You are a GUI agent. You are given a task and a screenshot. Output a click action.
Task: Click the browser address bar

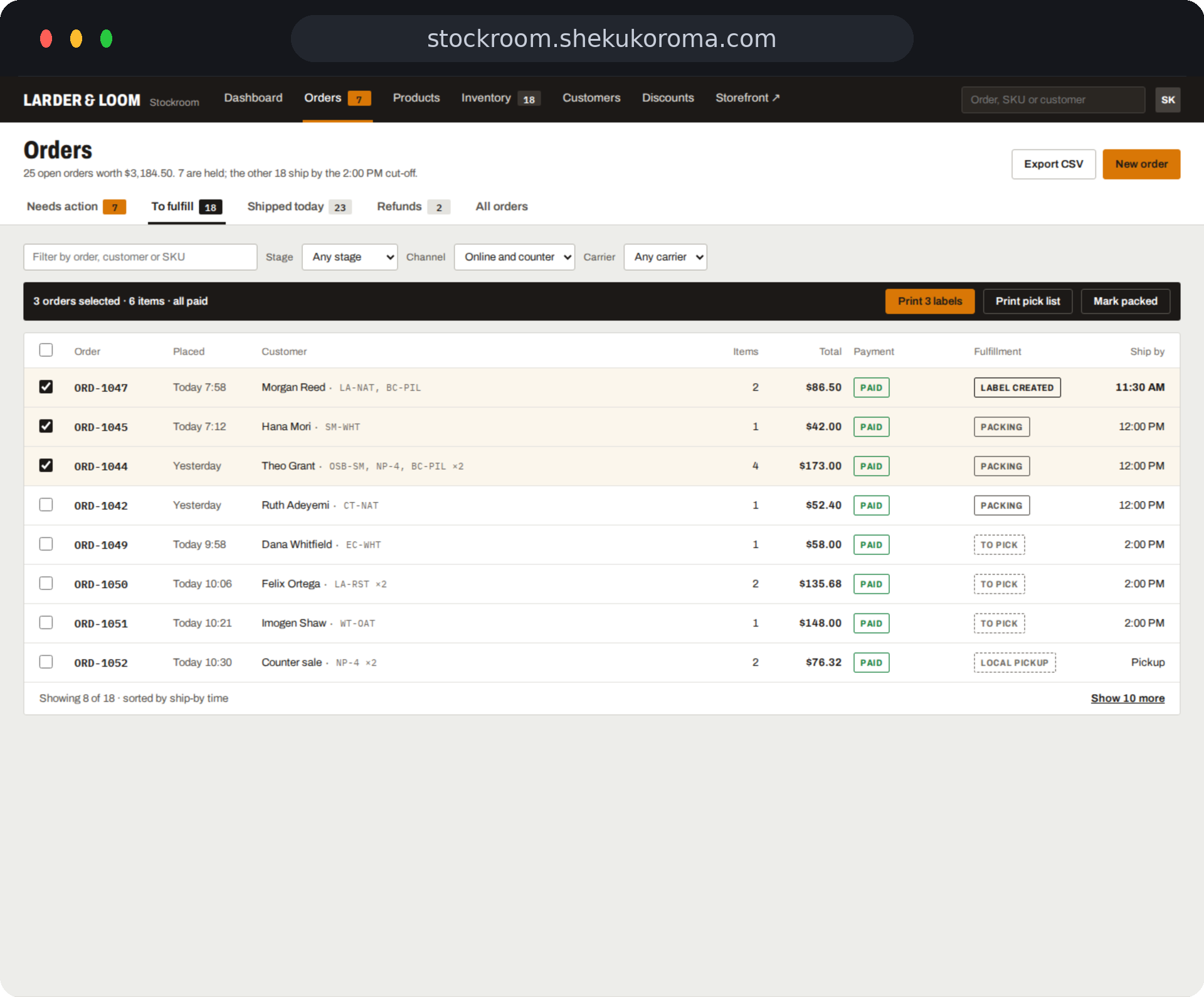tap(602, 39)
